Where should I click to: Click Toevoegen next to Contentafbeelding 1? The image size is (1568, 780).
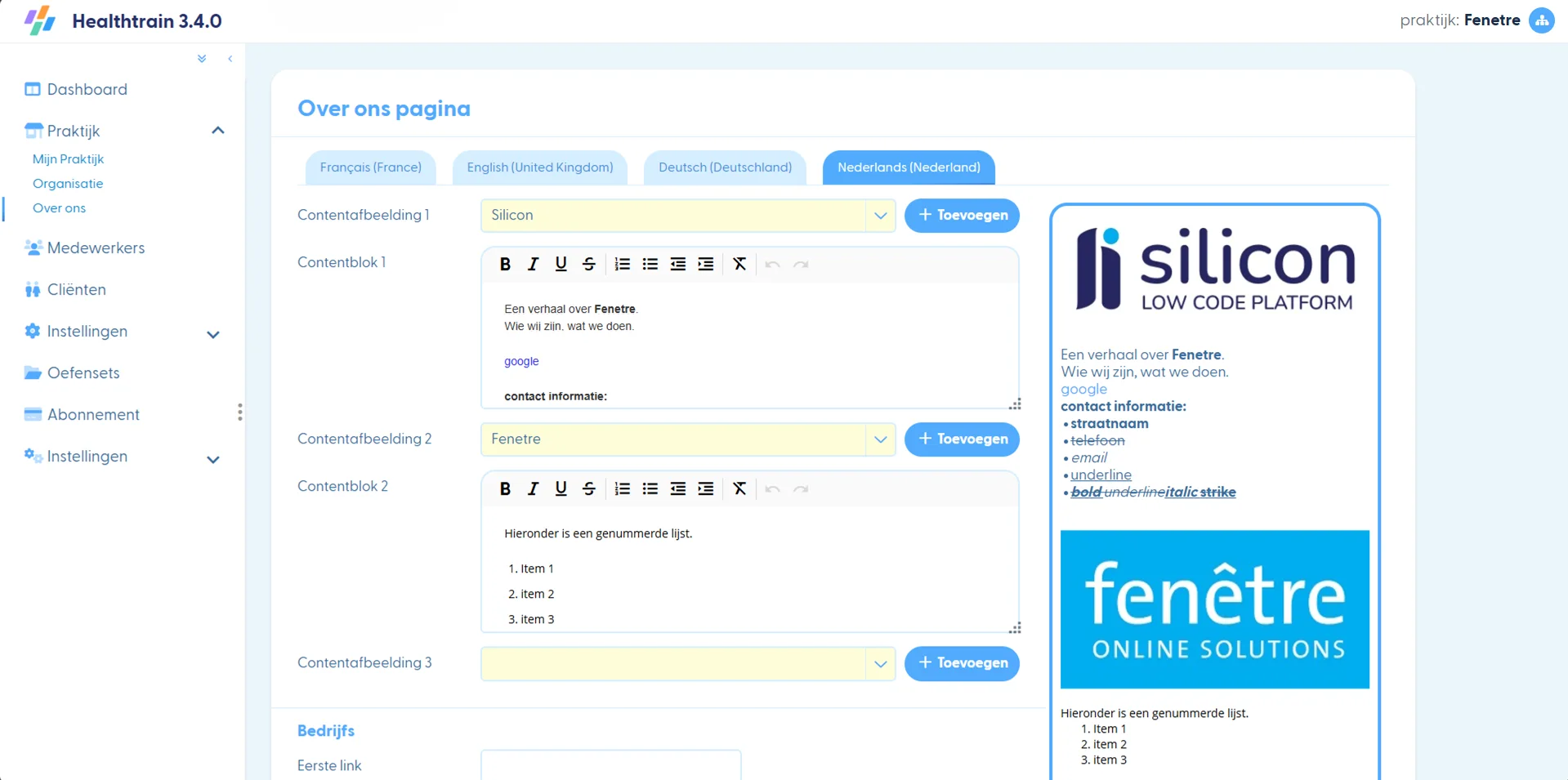[x=962, y=216]
